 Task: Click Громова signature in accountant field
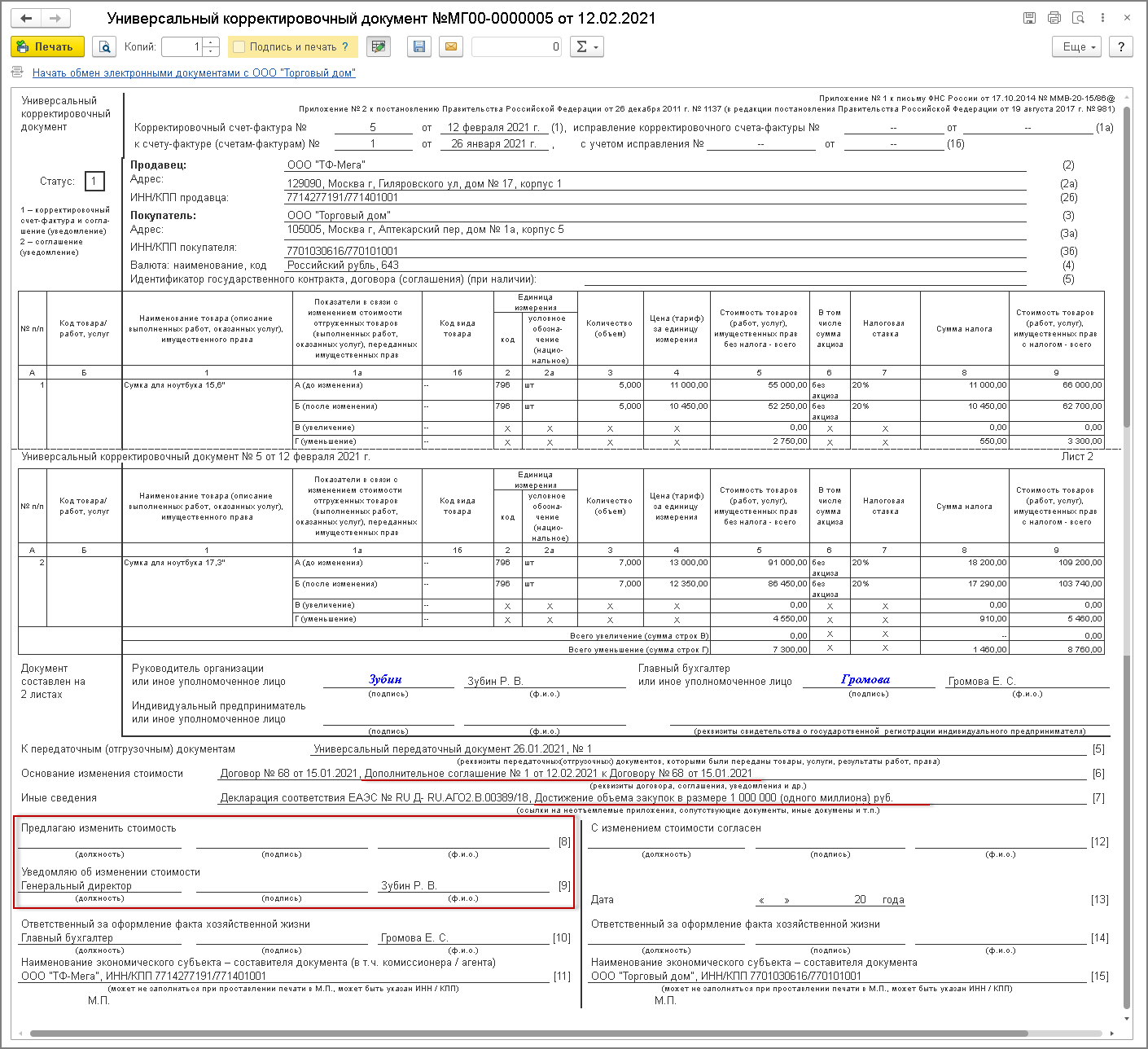click(x=865, y=680)
